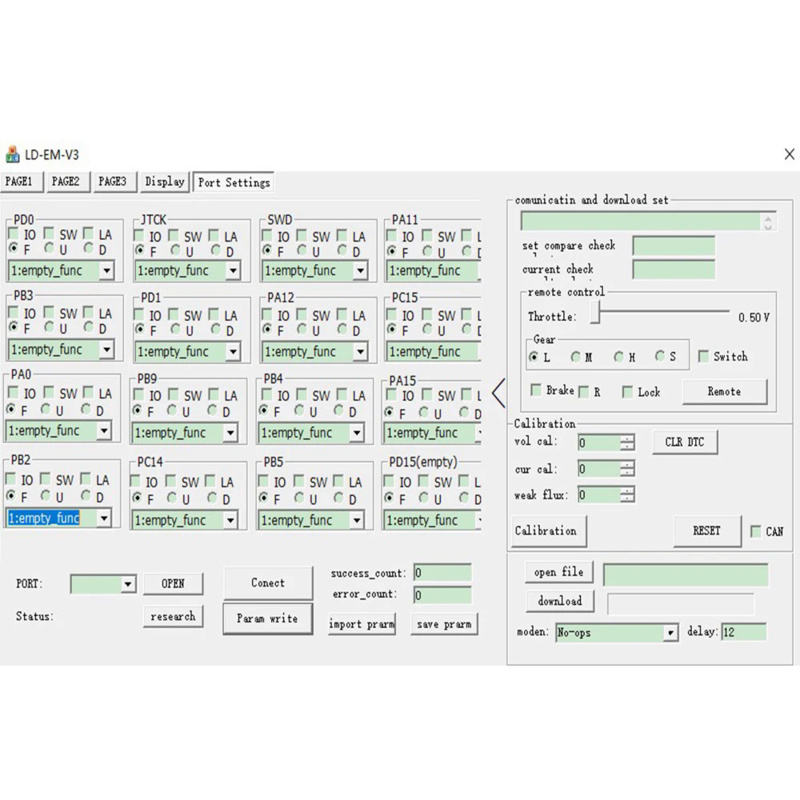Image resolution: width=800 pixels, height=800 pixels.
Task: Open the PB9 function dropdown
Action: pos(230,433)
